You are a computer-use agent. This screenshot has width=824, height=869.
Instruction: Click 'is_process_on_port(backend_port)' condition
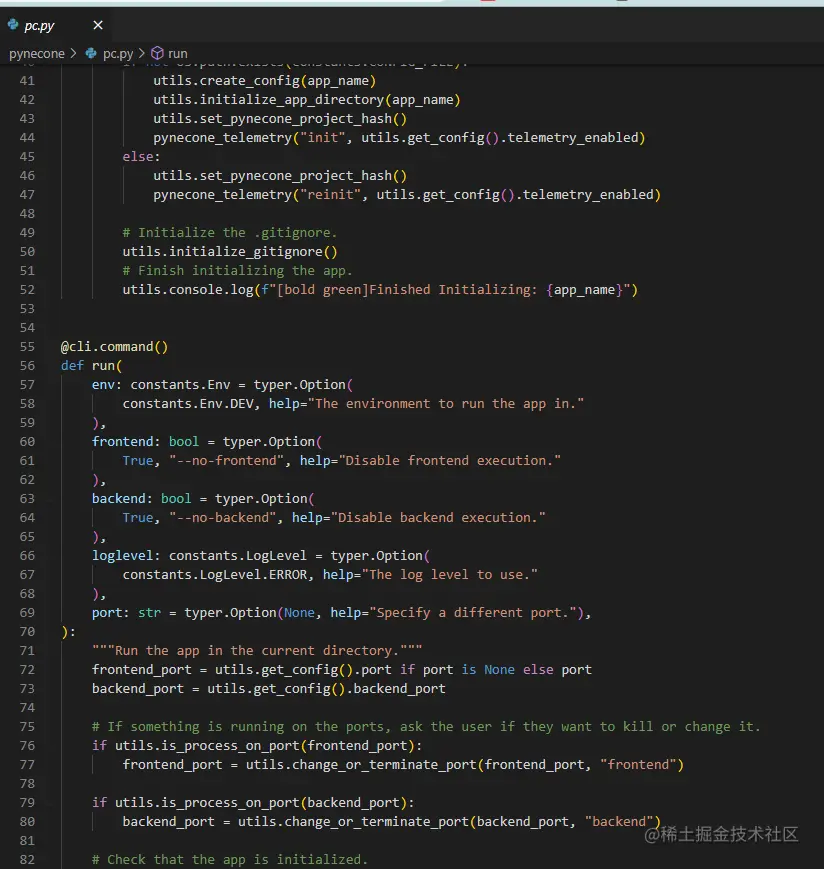[x=284, y=803]
